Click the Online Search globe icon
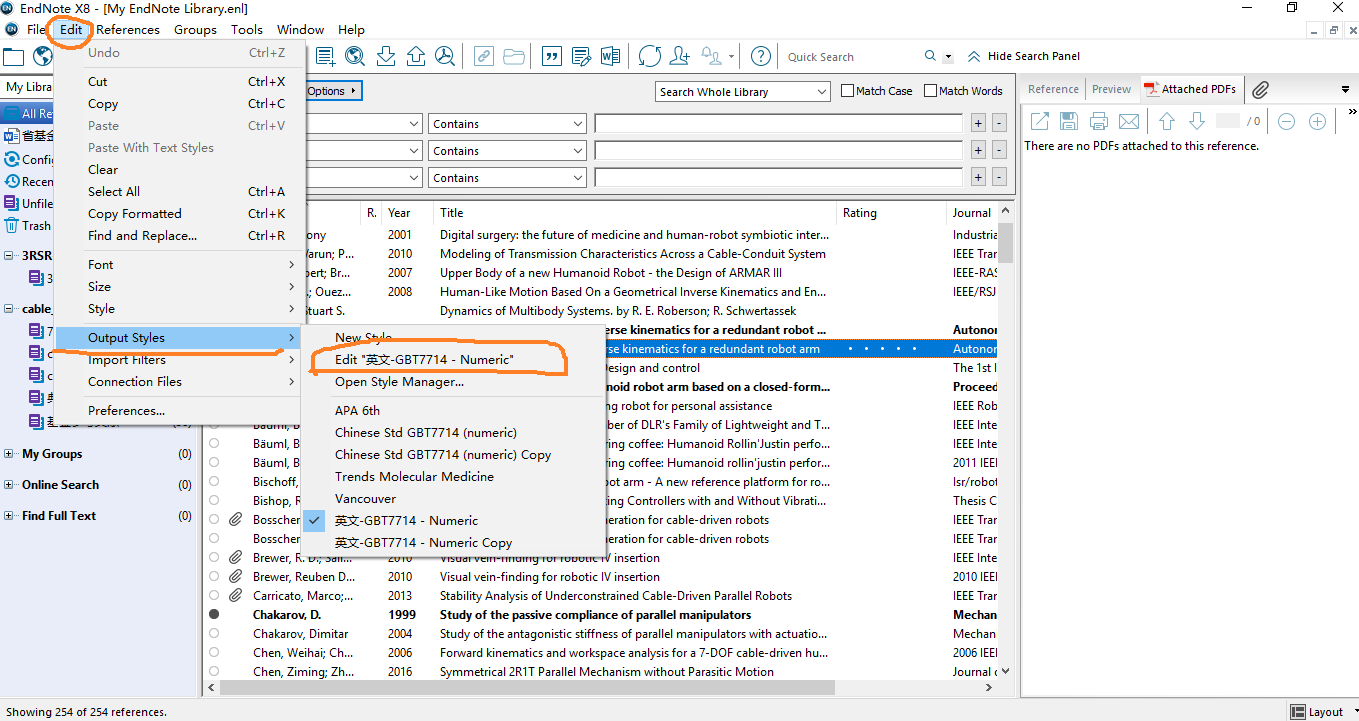 (x=355, y=56)
